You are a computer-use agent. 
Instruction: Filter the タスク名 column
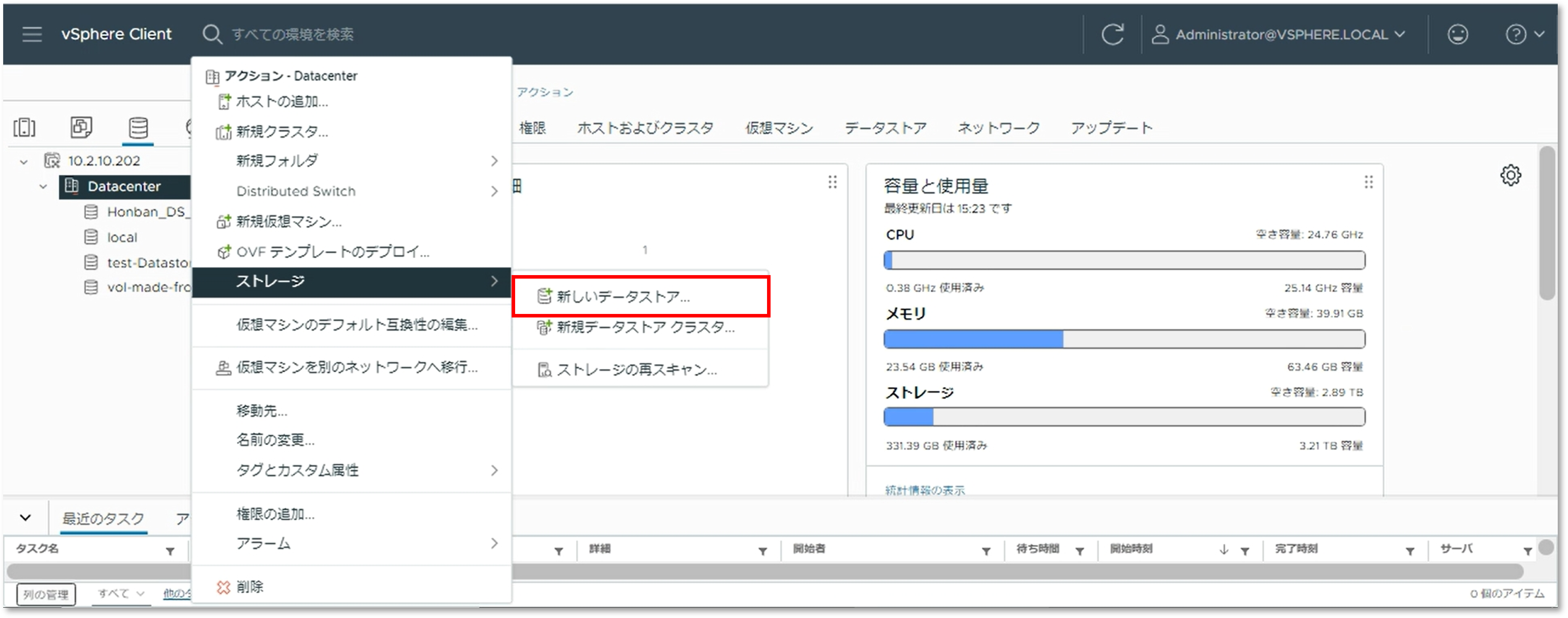tap(170, 551)
